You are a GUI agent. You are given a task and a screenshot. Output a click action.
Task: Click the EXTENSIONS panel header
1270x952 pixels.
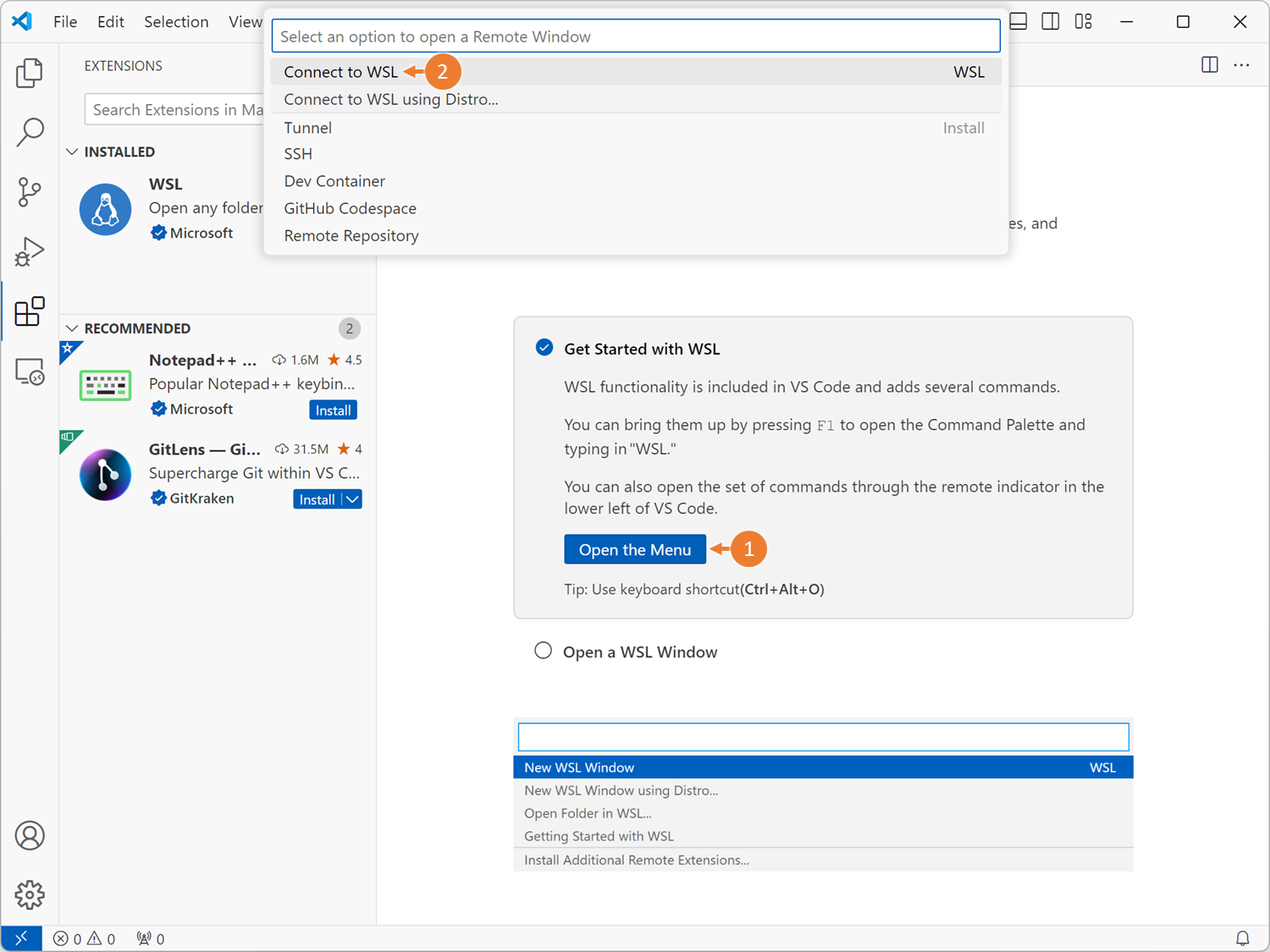124,65
